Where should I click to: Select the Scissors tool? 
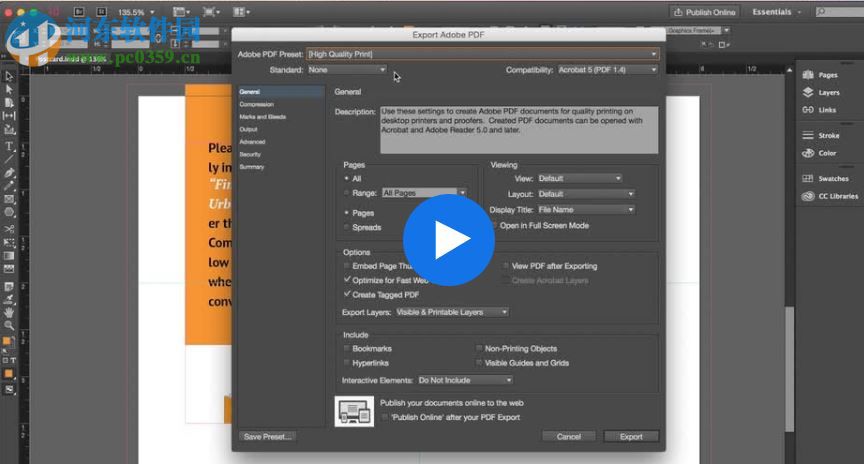click(9, 228)
